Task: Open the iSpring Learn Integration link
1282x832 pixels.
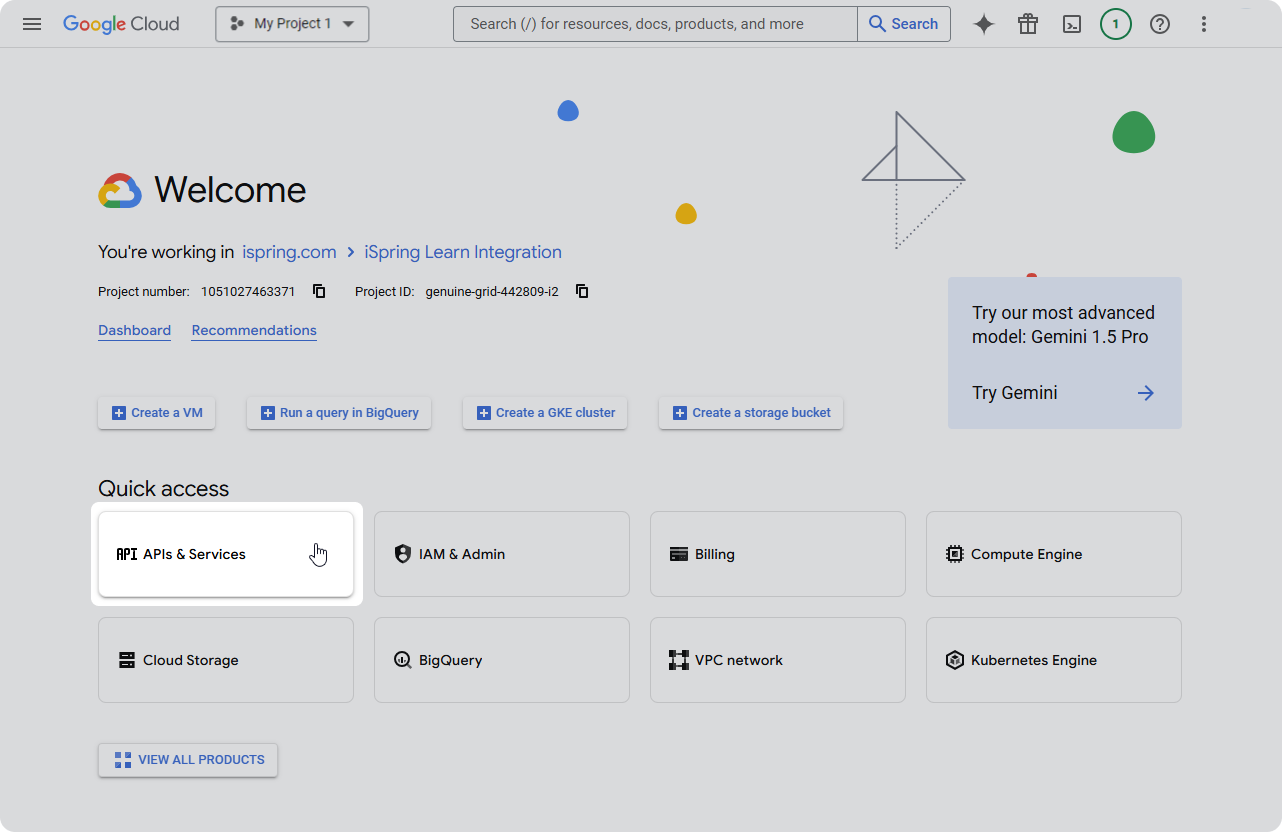Action: tap(463, 252)
